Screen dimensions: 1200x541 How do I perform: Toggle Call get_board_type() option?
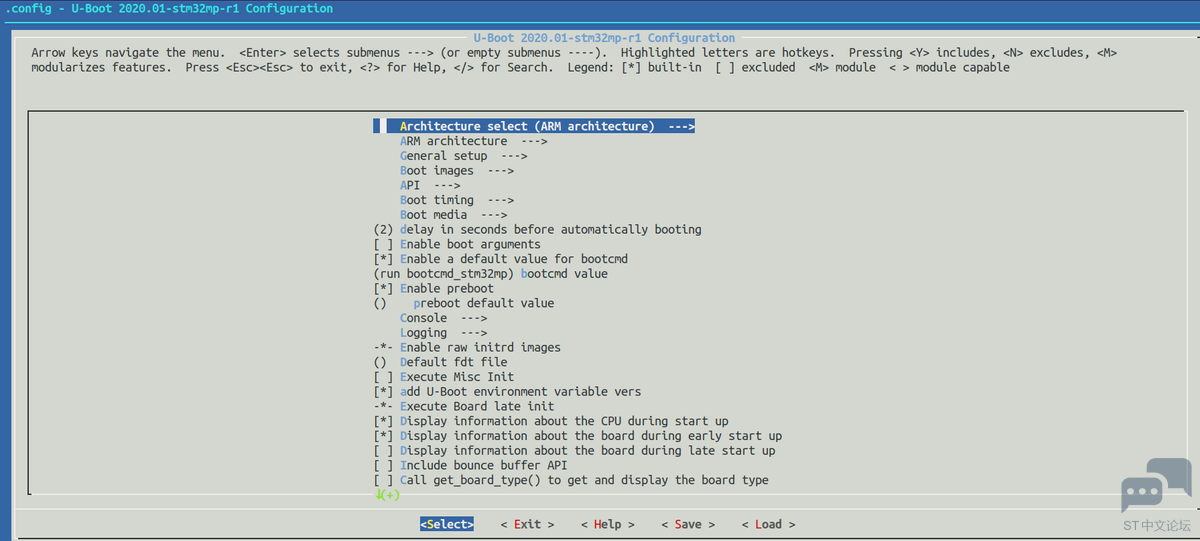[x=571, y=480]
